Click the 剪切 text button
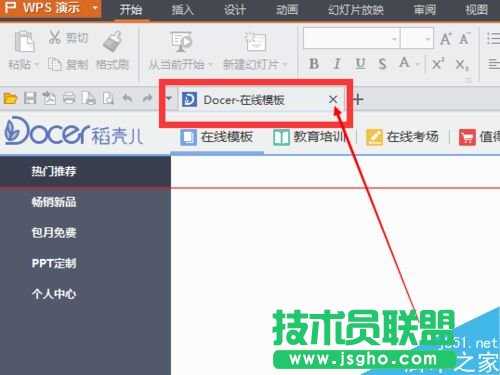Screen dimensions: 500x375 [x=77, y=38]
